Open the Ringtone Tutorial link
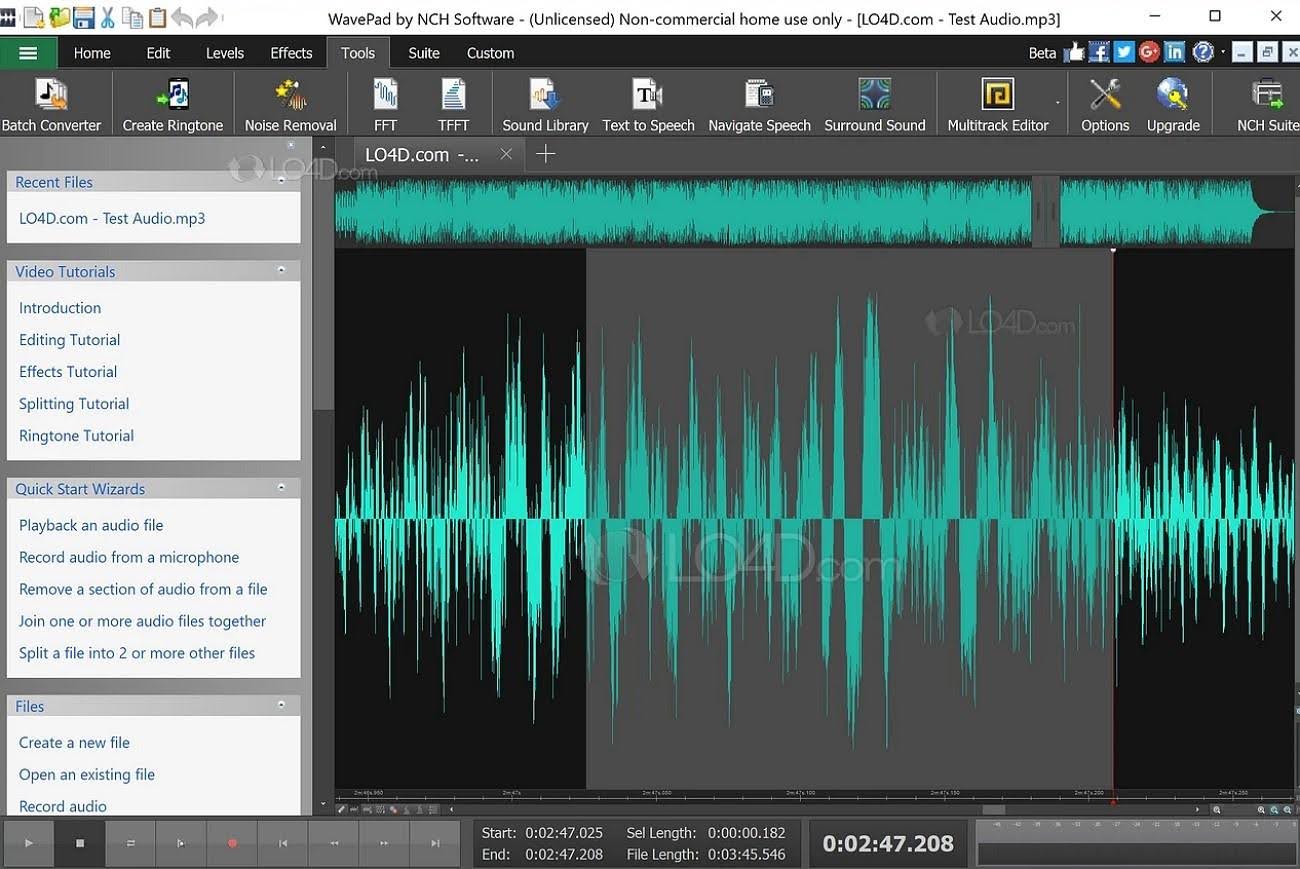This screenshot has height=869, width=1300. click(76, 436)
